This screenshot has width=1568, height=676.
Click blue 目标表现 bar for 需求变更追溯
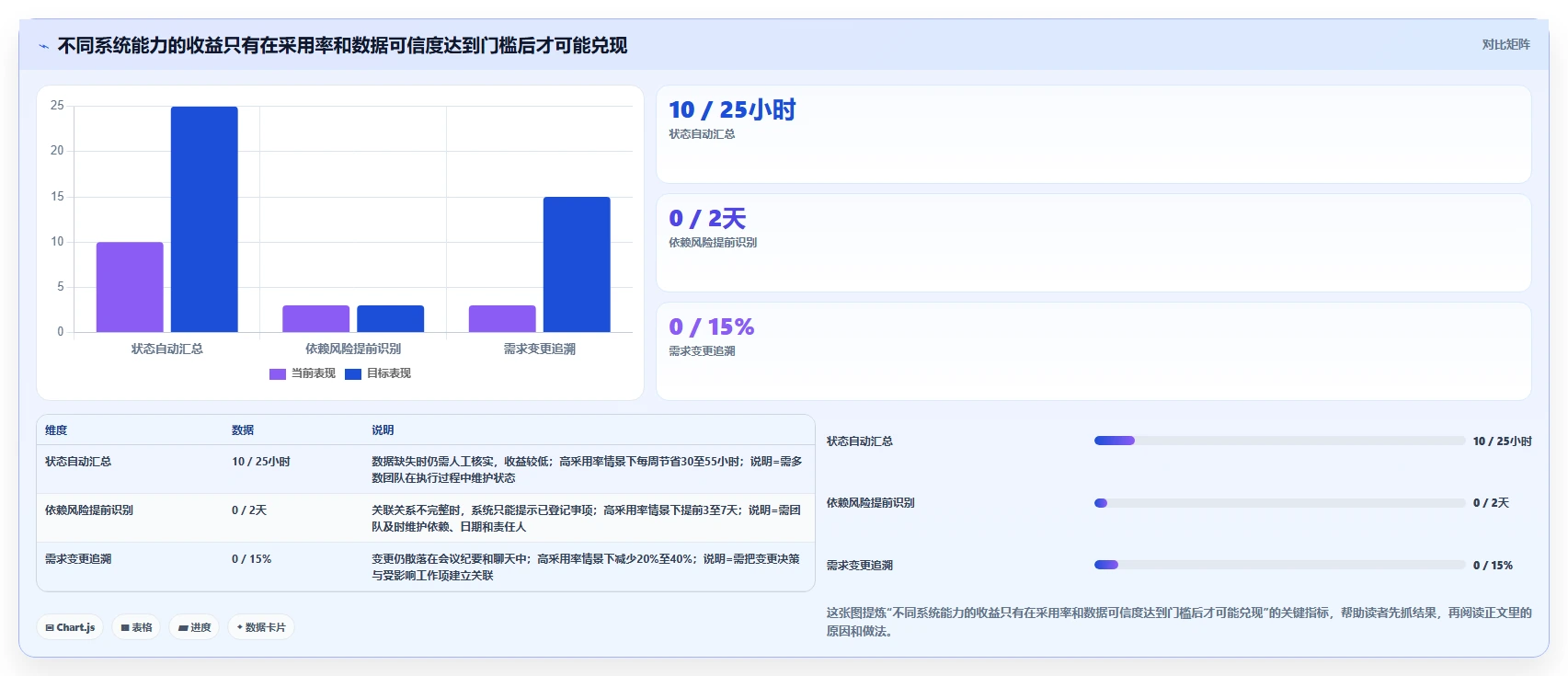tap(577, 264)
